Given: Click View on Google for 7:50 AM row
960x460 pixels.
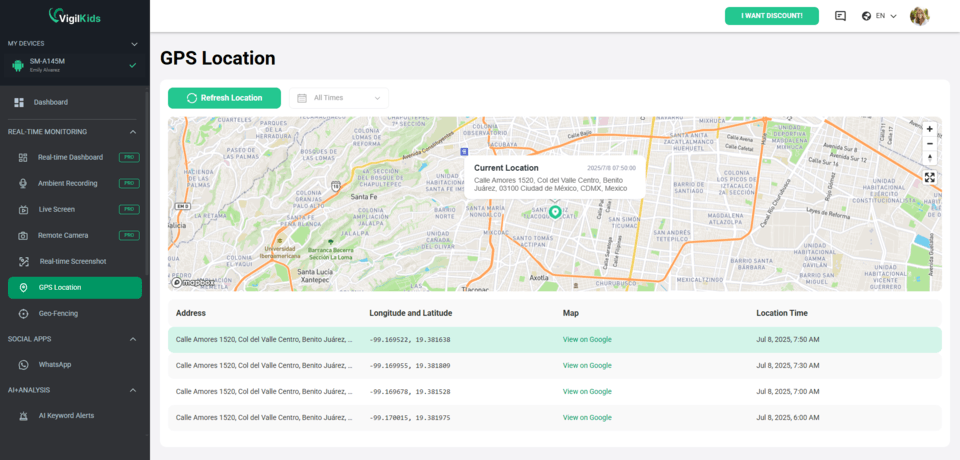Looking at the screenshot, I should tap(587, 340).
